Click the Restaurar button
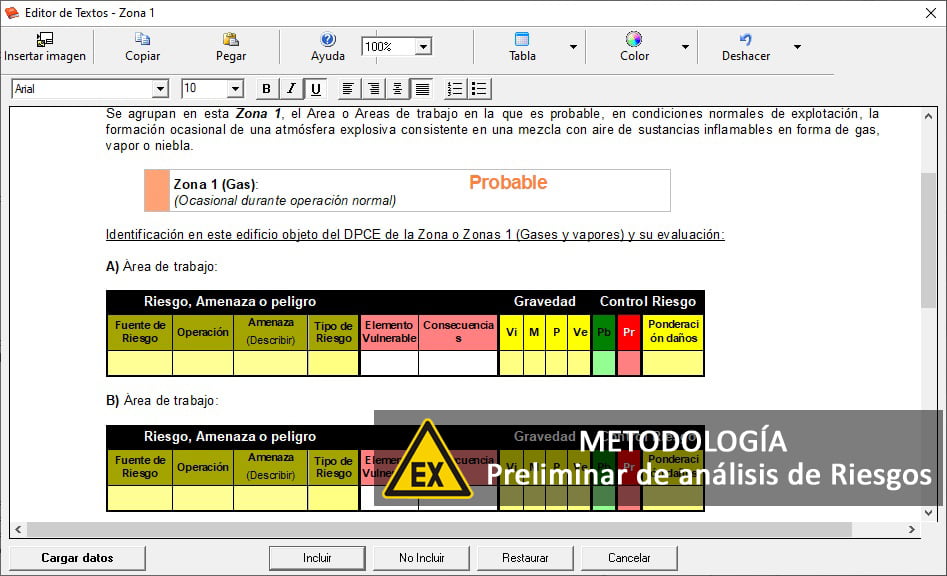This screenshot has width=947, height=576. [x=525, y=558]
